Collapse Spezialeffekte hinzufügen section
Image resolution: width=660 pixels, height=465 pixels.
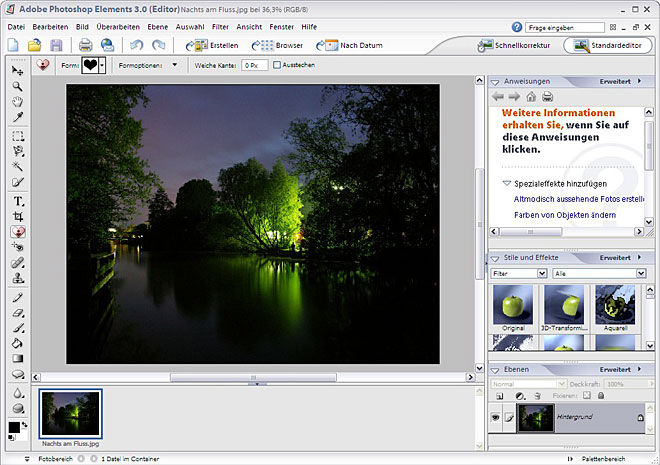pos(507,183)
